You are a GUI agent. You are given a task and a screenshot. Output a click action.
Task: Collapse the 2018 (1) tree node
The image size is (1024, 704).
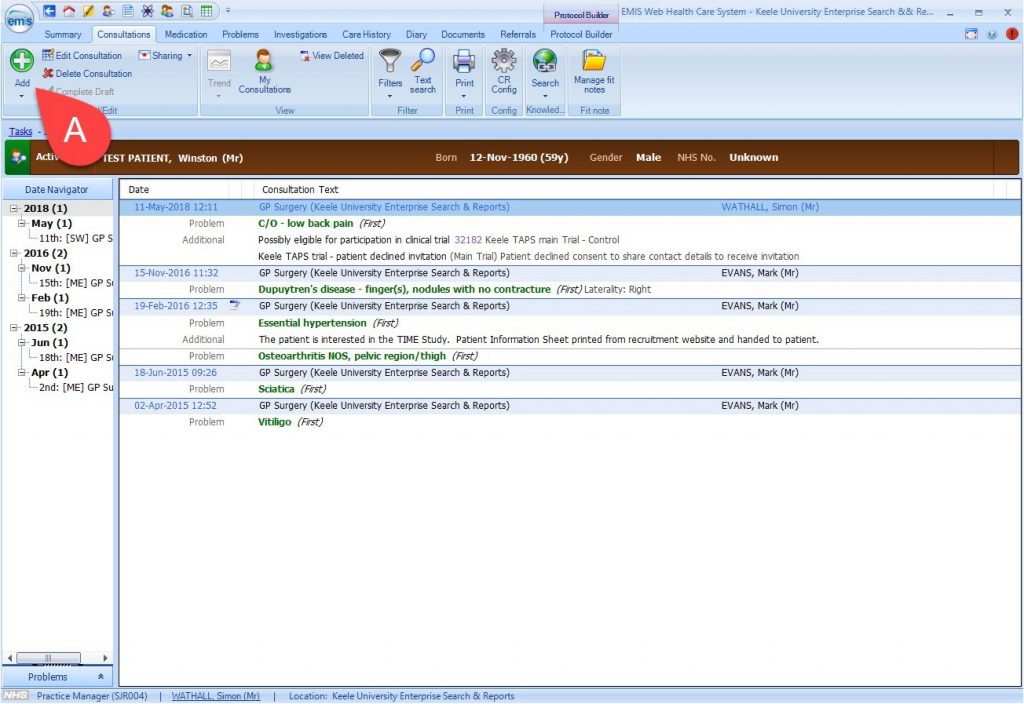point(14,208)
